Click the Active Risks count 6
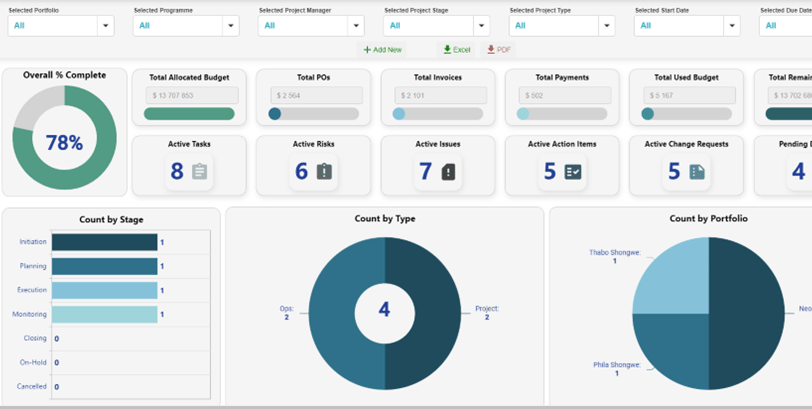This screenshot has height=409, width=812. click(x=301, y=171)
